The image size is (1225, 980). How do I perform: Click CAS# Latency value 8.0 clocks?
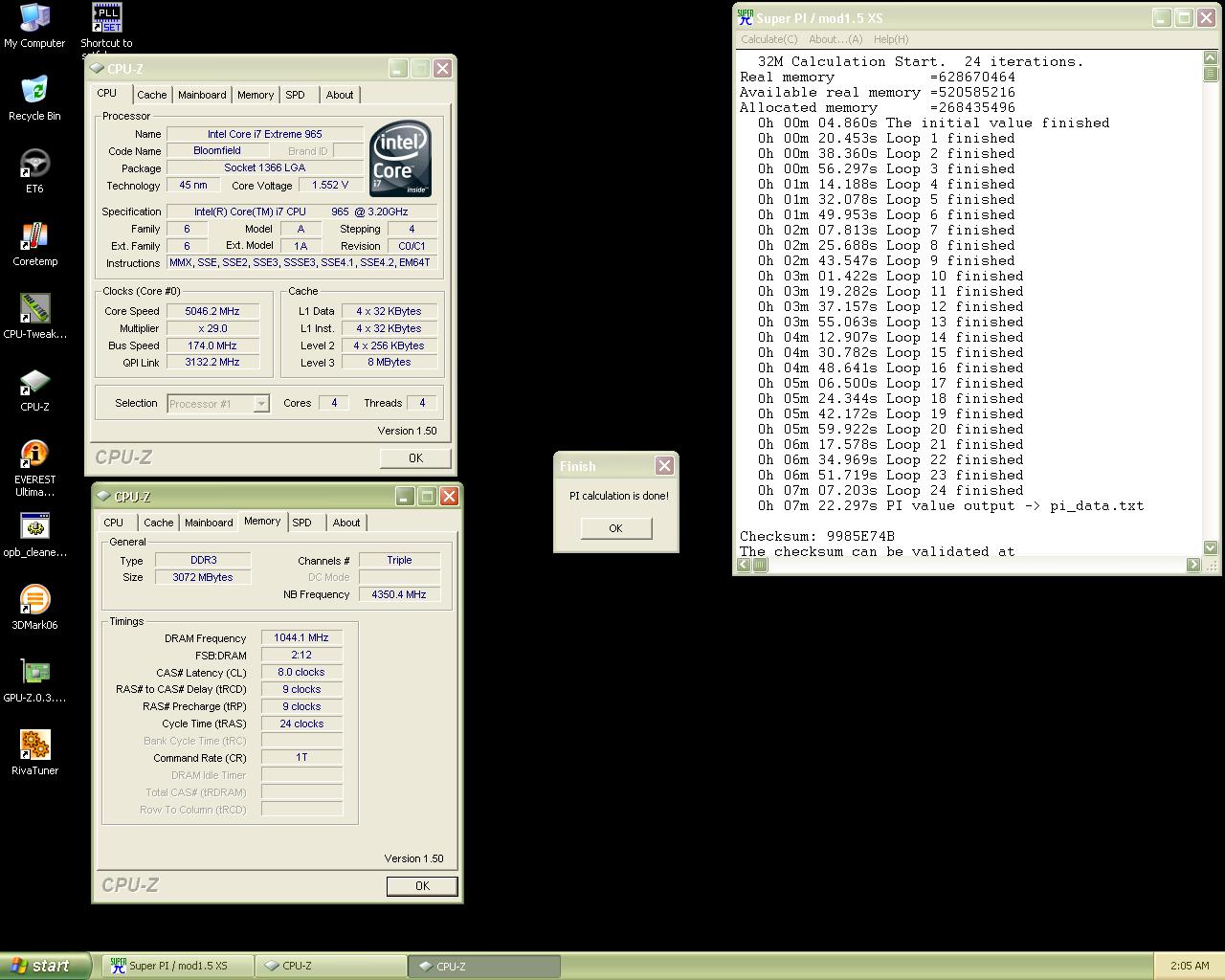(x=301, y=672)
